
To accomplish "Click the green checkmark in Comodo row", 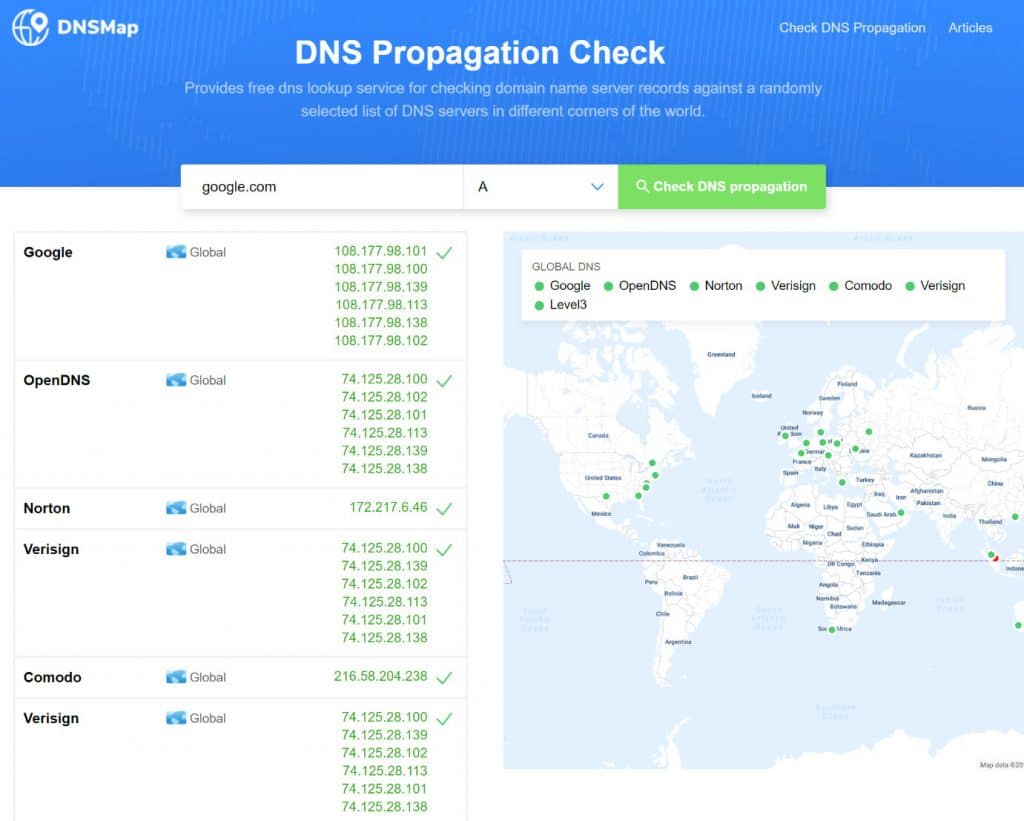I will tap(444, 677).
